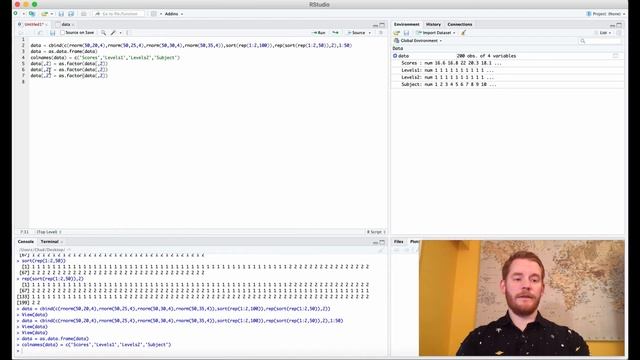Click the Load workspace folder icon
This screenshot has width=640, height=360.
coord(396,33)
